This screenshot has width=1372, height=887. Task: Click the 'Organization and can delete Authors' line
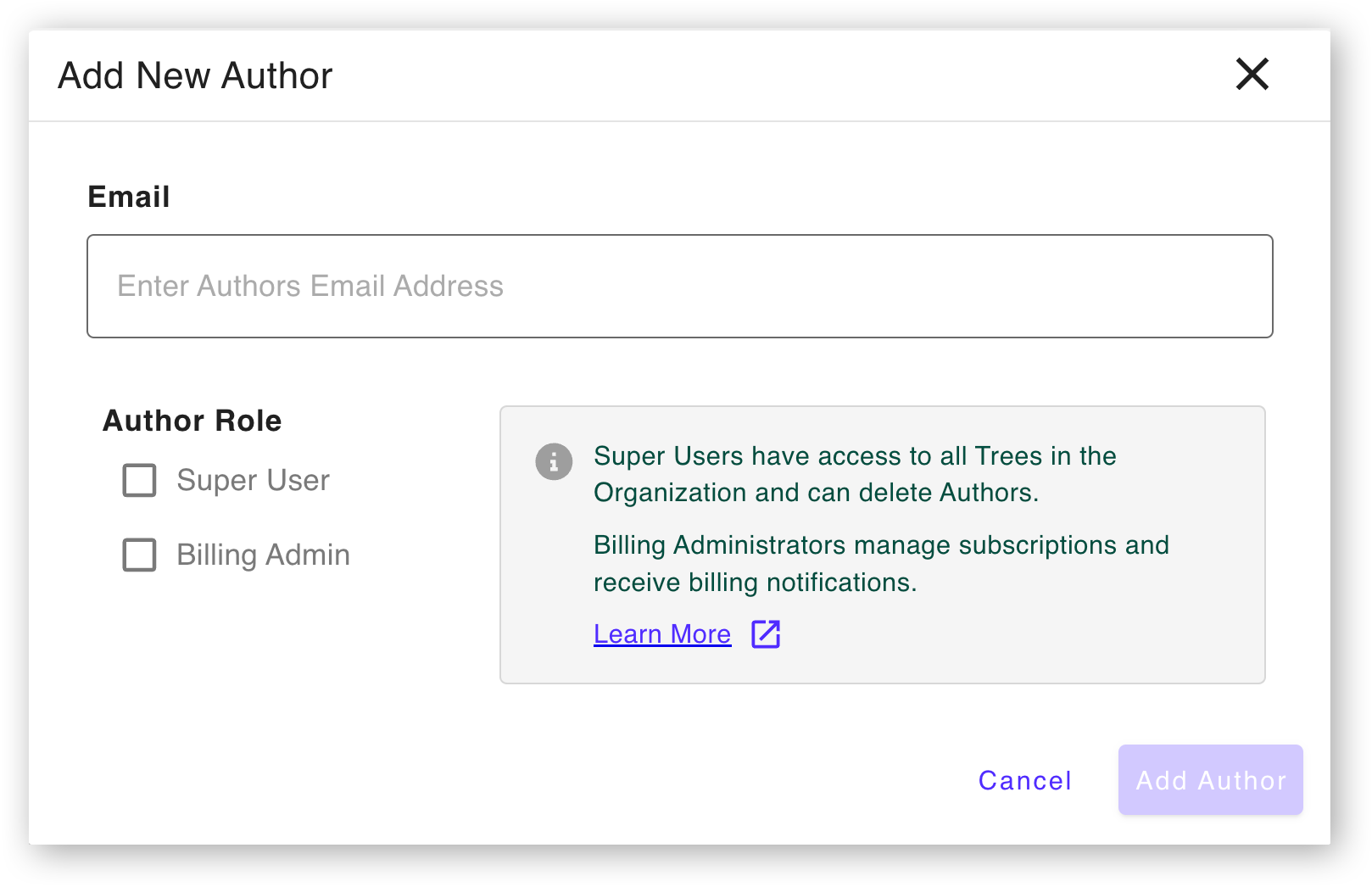816,493
